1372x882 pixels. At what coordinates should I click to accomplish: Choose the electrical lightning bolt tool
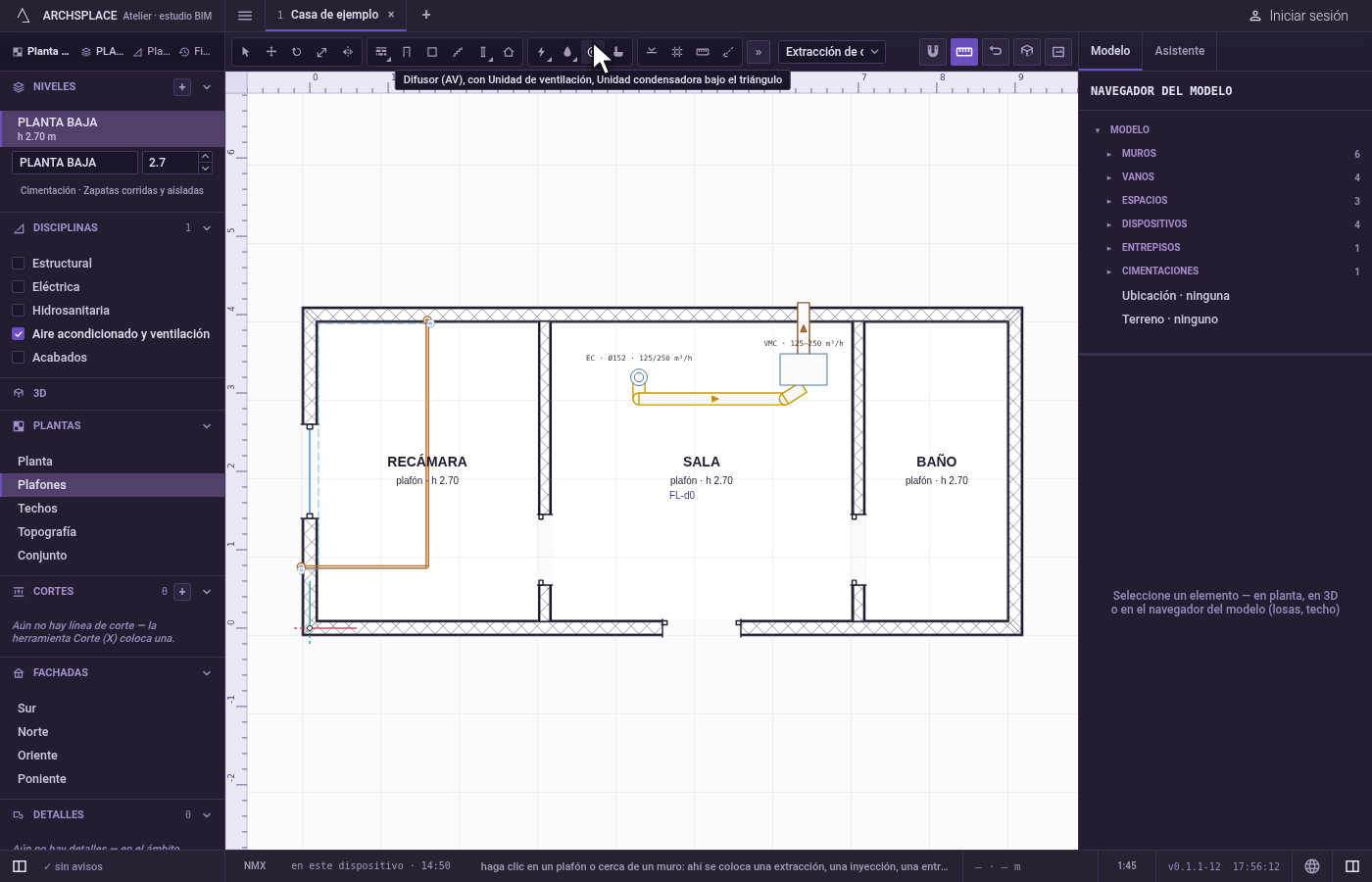tap(542, 52)
